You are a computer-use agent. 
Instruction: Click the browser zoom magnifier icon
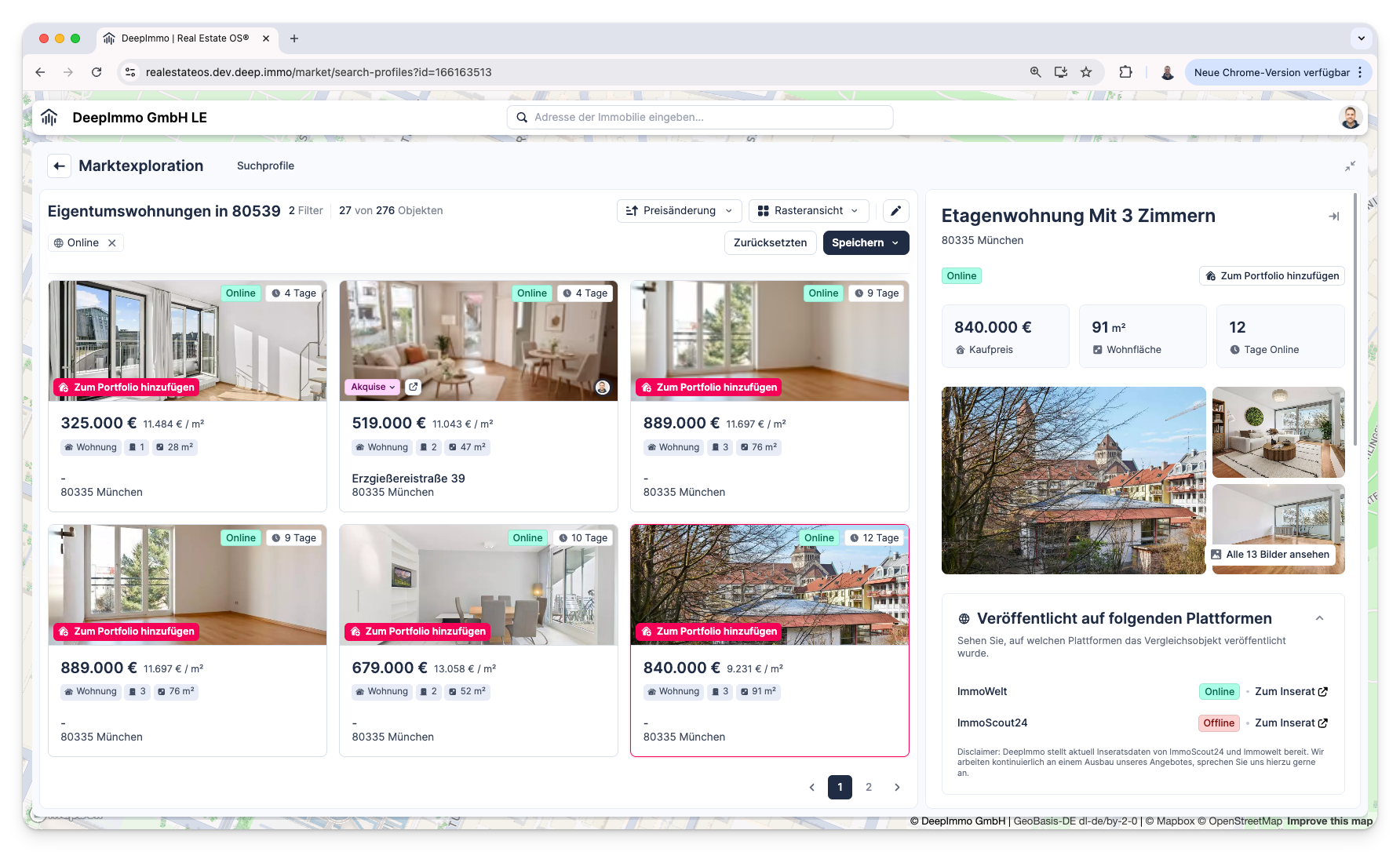tap(1036, 72)
